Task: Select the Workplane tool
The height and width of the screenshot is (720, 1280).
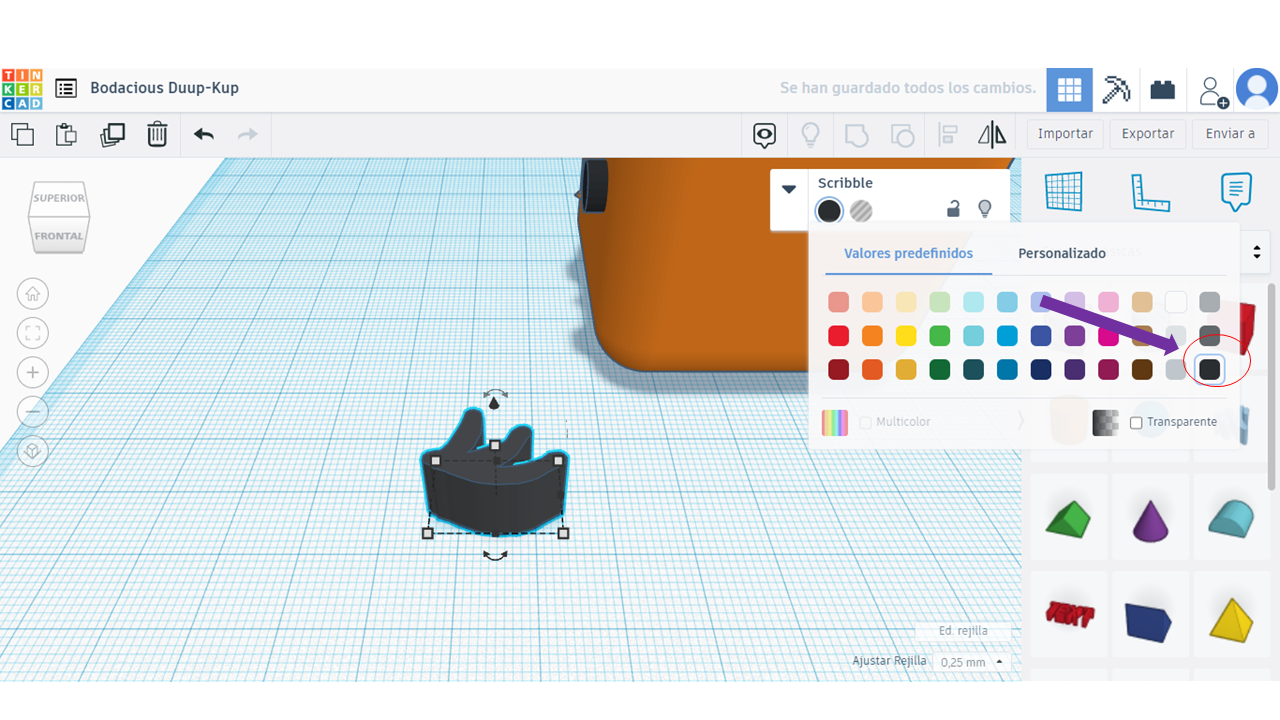Action: tap(1064, 191)
